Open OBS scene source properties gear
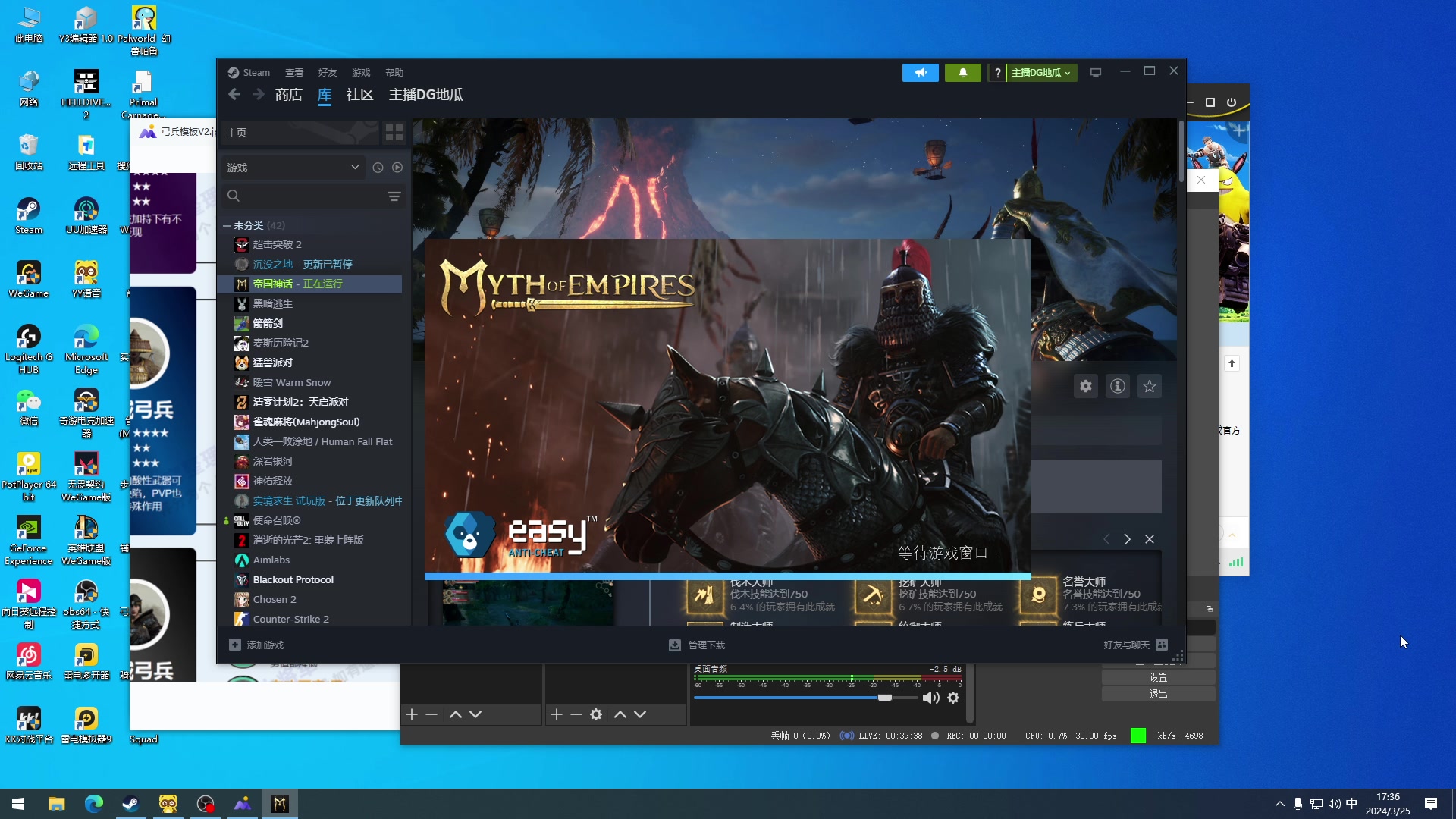The width and height of the screenshot is (1456, 819). click(x=596, y=714)
